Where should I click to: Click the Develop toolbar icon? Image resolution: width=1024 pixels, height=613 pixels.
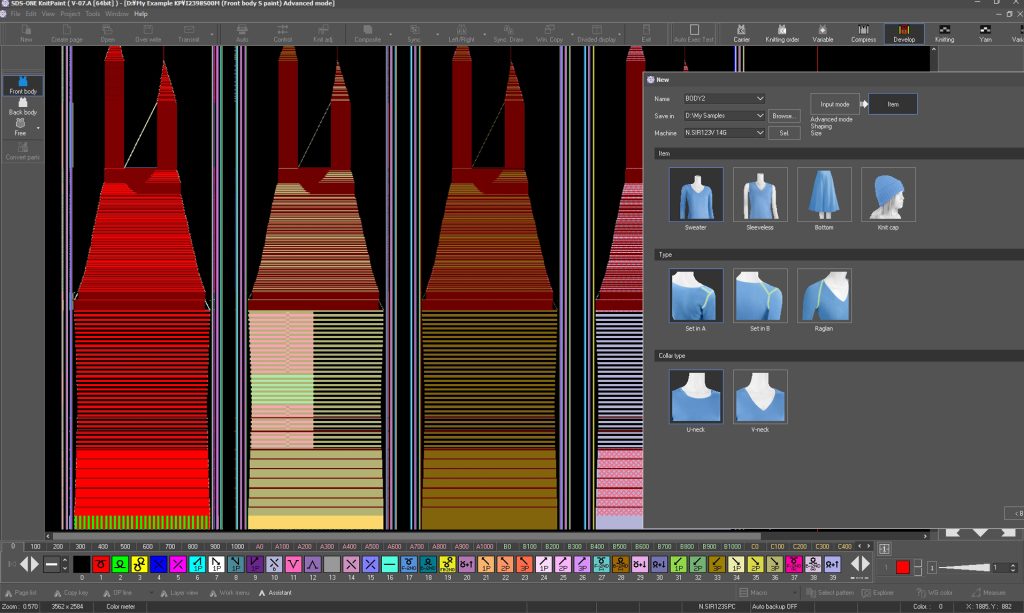tap(904, 33)
